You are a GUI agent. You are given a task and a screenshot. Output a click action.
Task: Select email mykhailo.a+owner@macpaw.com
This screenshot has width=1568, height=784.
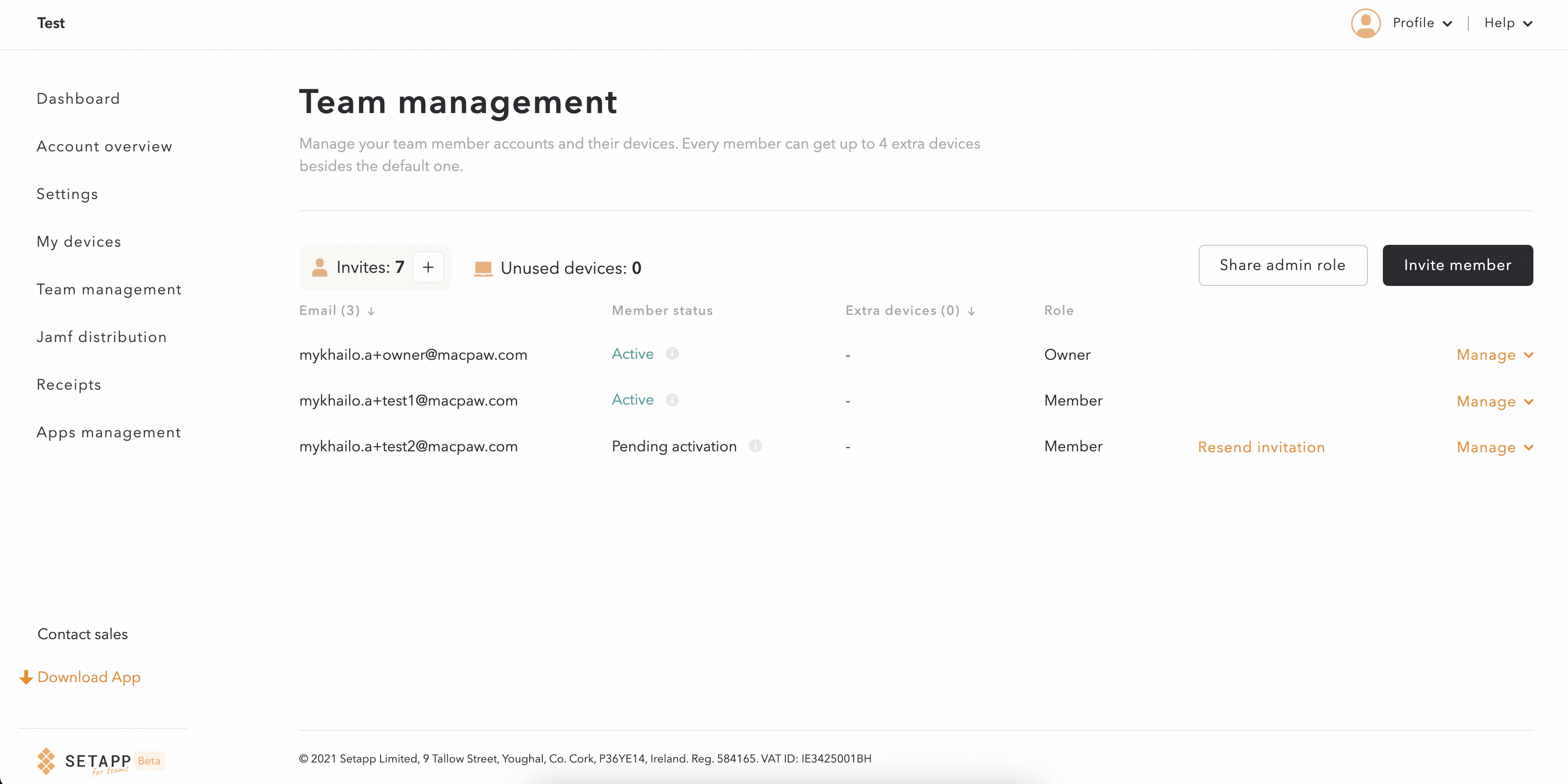click(x=413, y=355)
